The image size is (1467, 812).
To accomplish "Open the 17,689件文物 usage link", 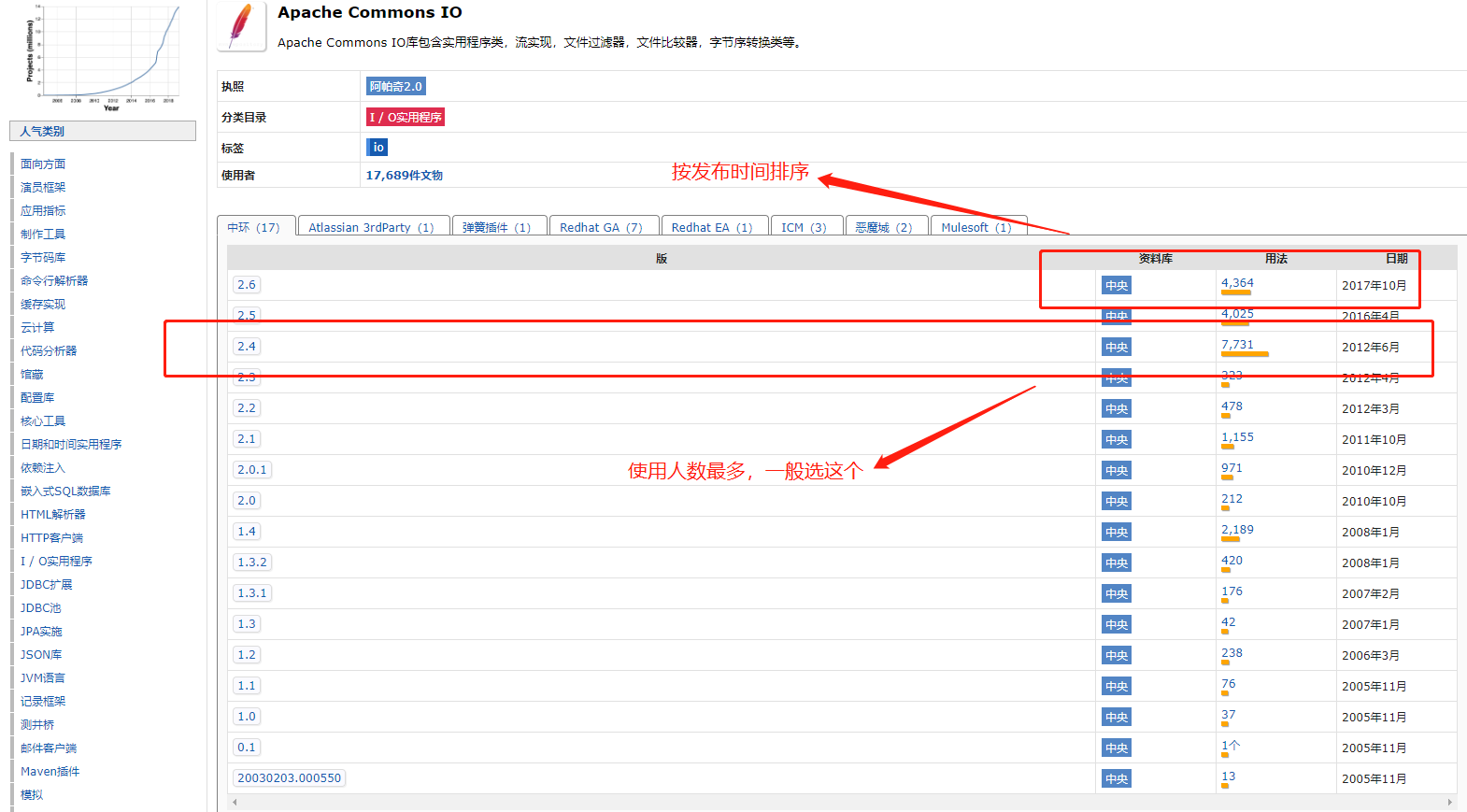I will 404,176.
